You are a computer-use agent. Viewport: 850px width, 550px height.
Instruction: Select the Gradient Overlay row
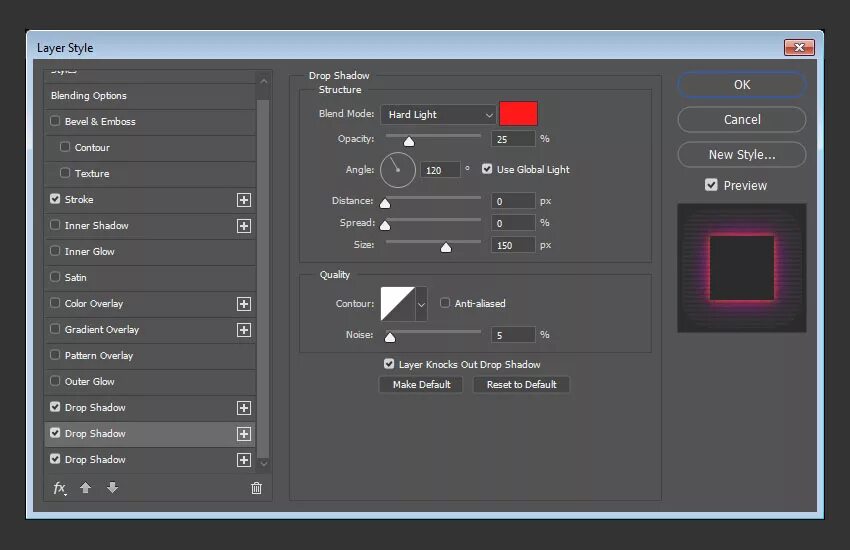(x=150, y=330)
